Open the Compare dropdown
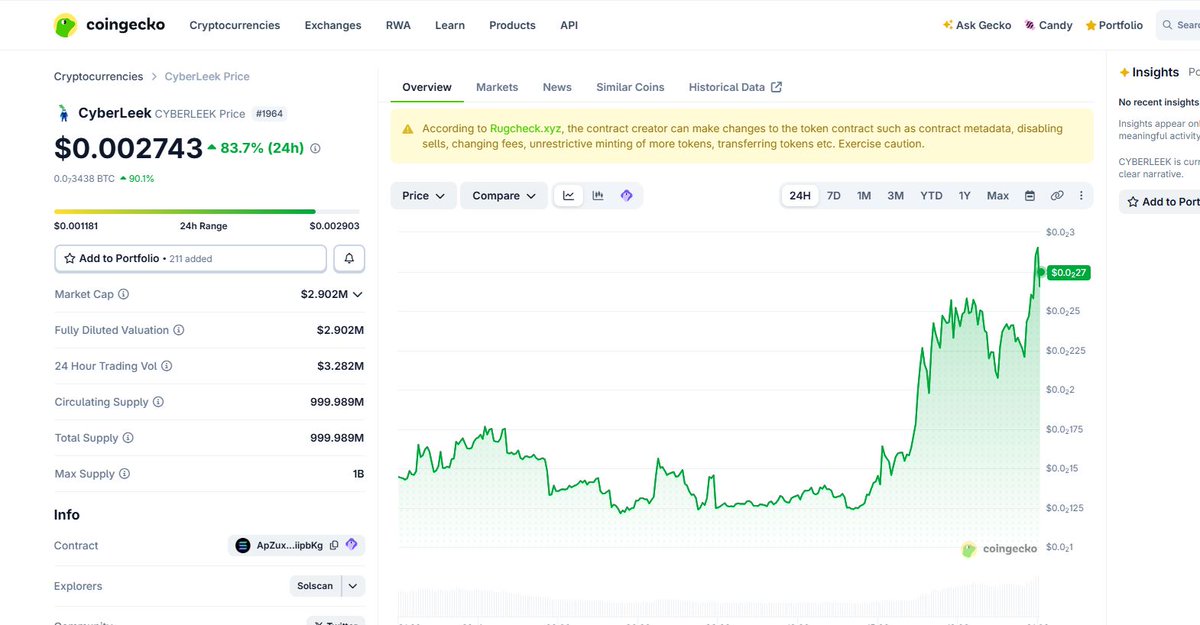The width and height of the screenshot is (1200, 625). coord(504,196)
